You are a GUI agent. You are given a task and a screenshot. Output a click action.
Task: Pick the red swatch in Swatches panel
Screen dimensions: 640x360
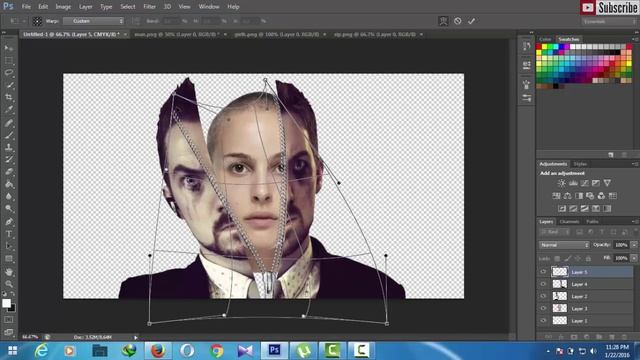[x=539, y=47]
